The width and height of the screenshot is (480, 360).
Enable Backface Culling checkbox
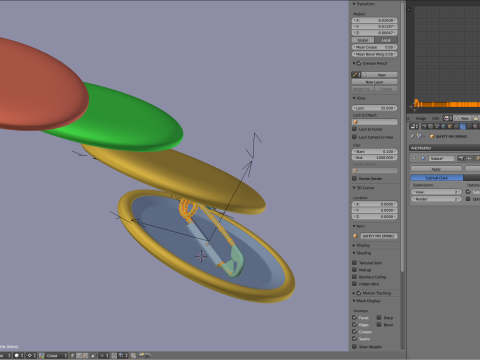pos(355,277)
